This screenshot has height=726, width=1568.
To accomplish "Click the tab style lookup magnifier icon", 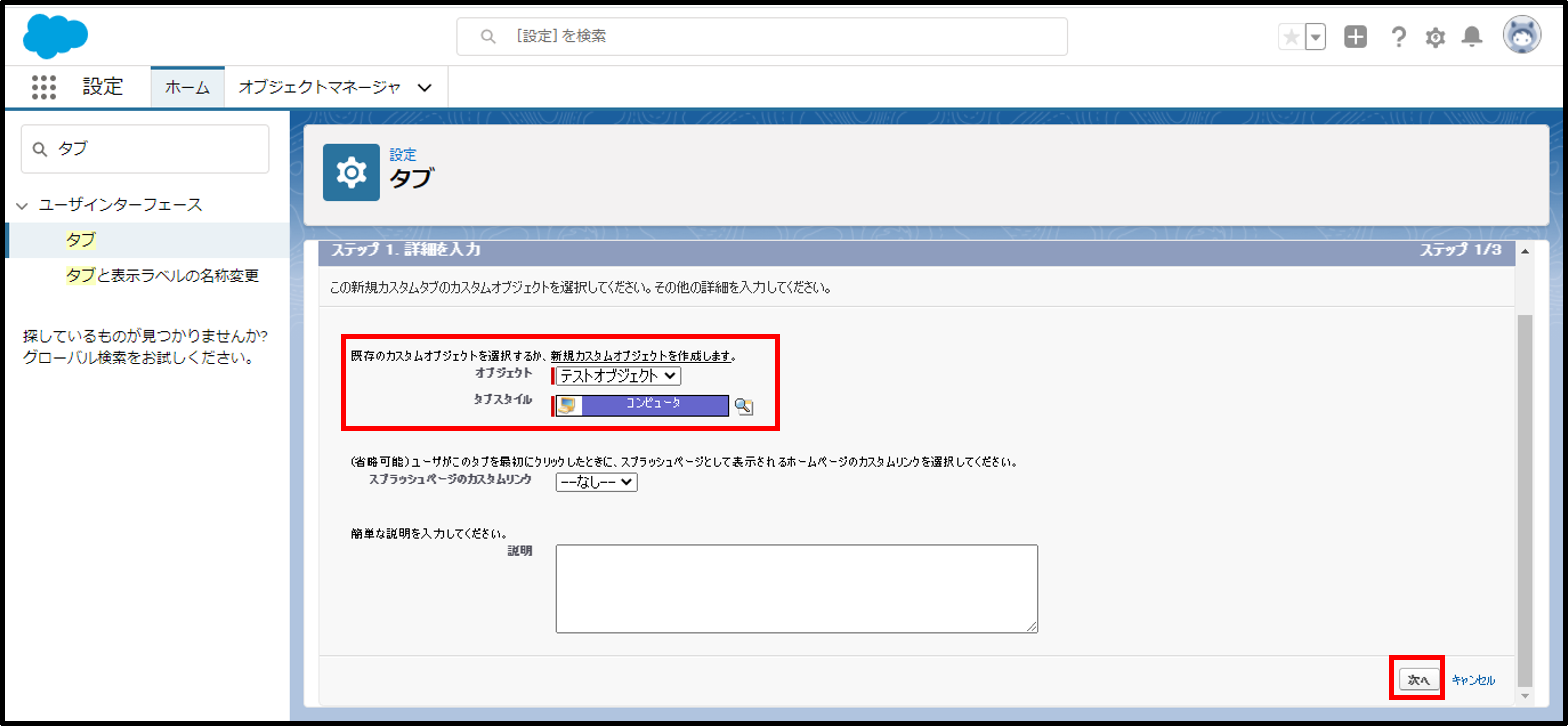I will (744, 407).
